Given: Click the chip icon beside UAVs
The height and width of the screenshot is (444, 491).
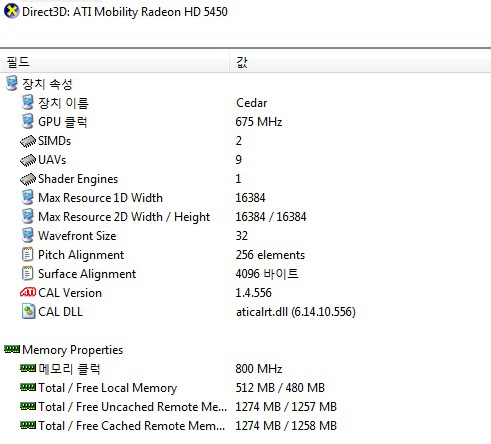Looking at the screenshot, I should (x=28, y=160).
